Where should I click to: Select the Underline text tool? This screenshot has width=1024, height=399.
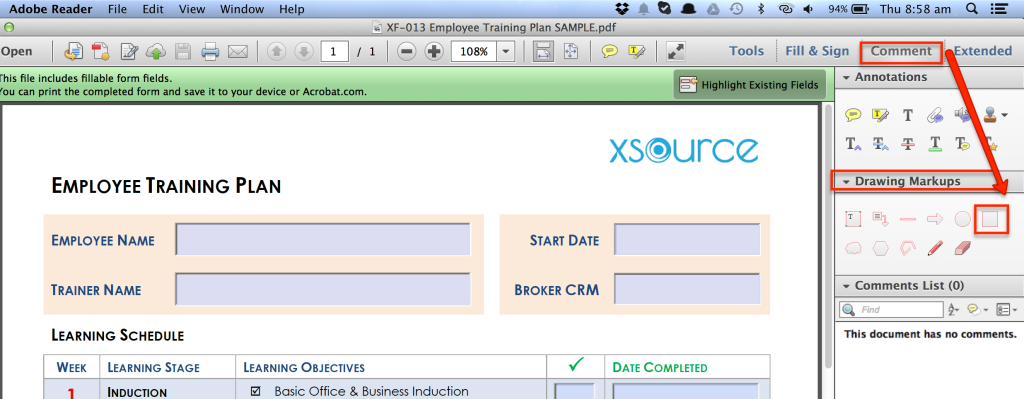[935, 144]
